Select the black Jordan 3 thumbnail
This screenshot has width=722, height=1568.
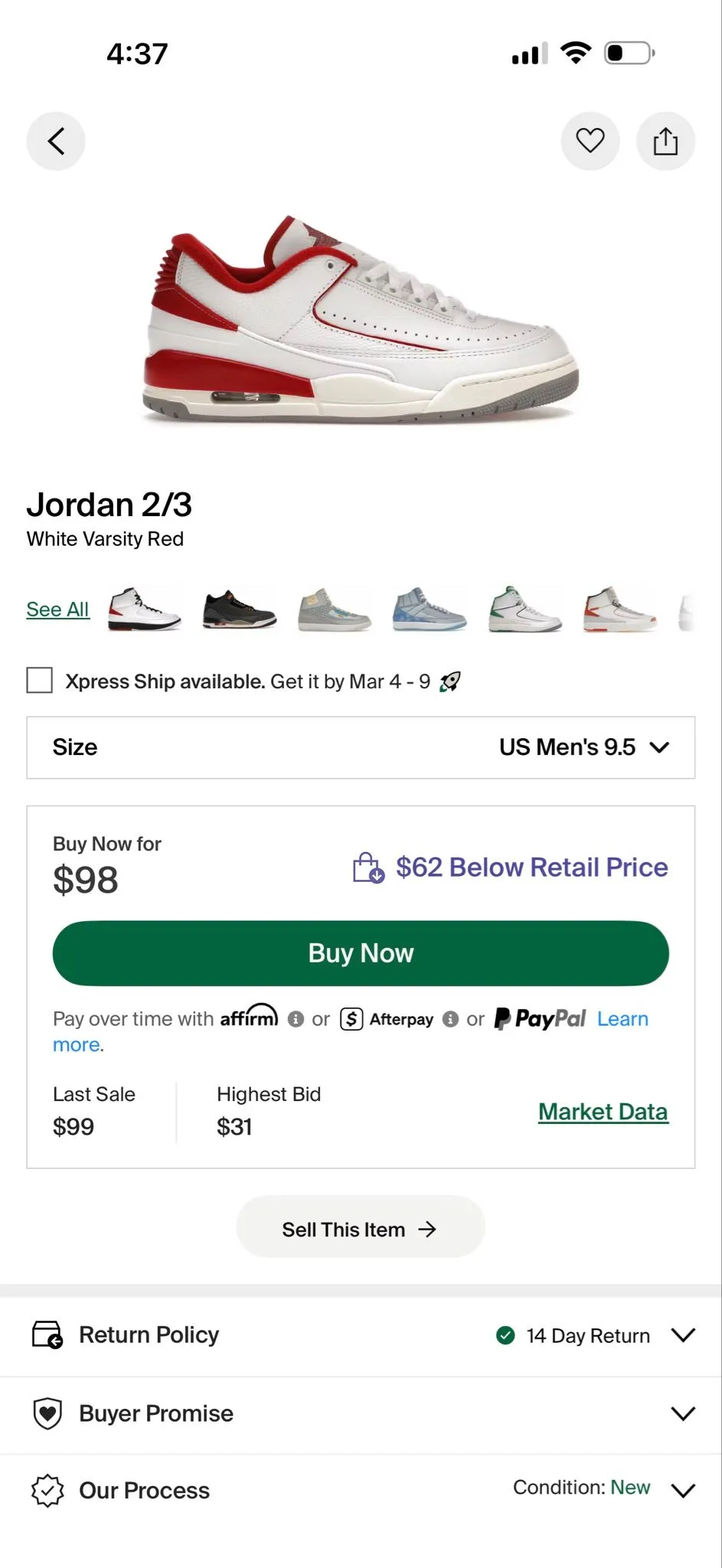coord(240,609)
